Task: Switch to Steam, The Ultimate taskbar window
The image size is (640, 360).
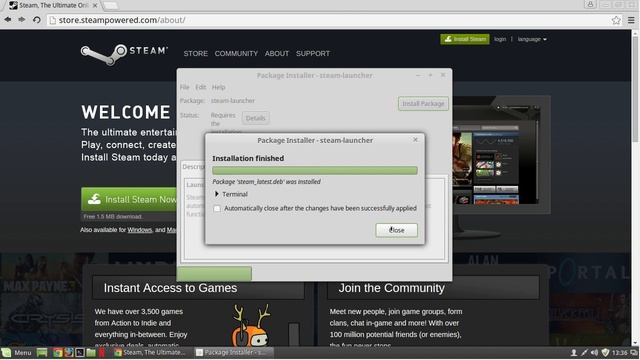Action: (x=151, y=353)
